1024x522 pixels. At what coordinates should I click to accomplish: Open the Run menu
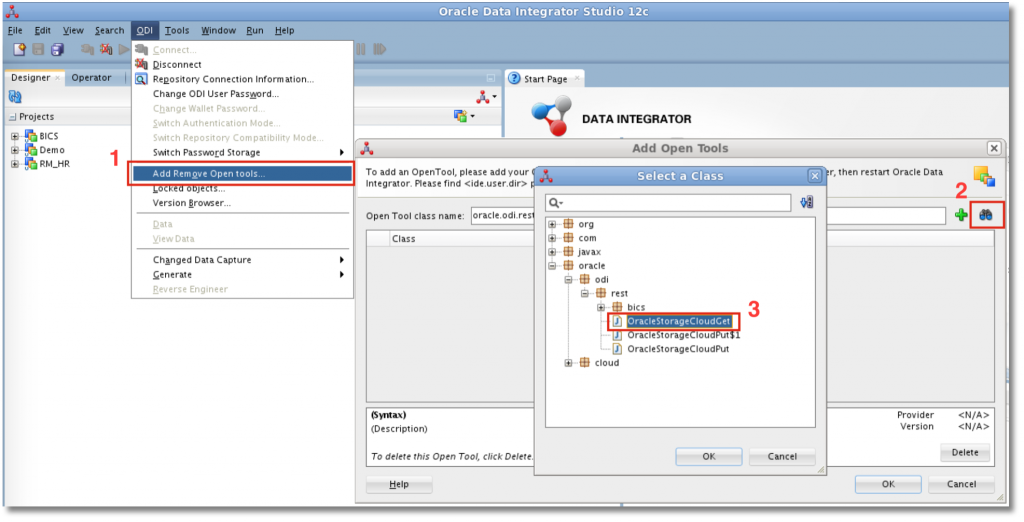[255, 30]
